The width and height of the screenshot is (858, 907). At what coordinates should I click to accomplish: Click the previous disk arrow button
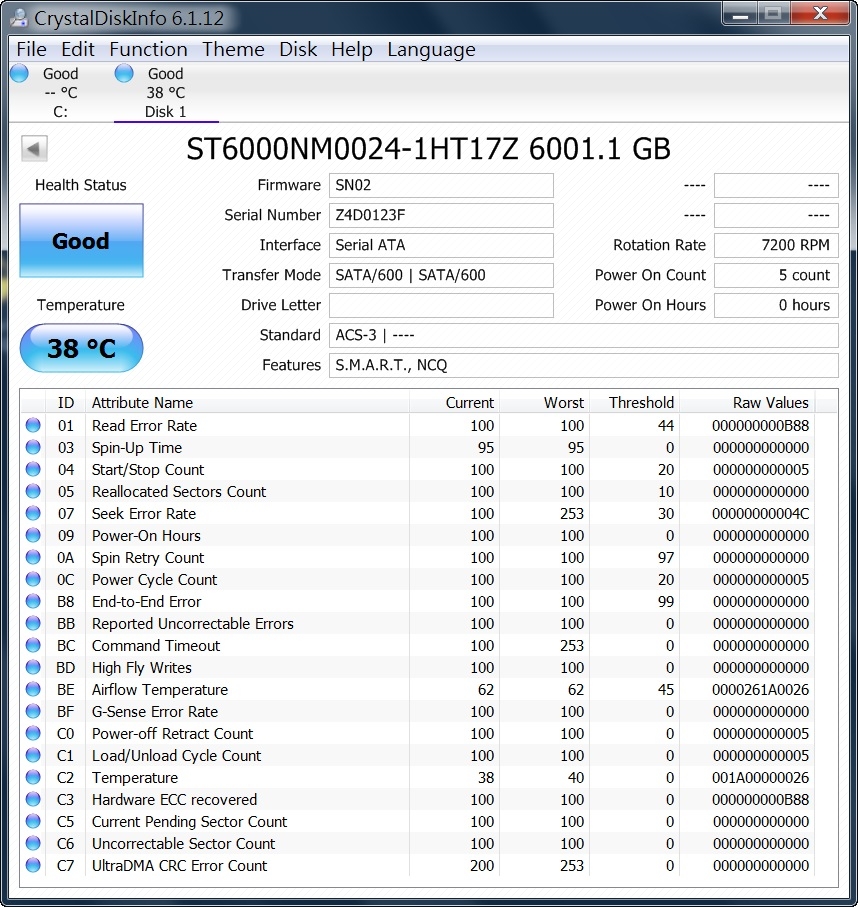tap(34, 149)
